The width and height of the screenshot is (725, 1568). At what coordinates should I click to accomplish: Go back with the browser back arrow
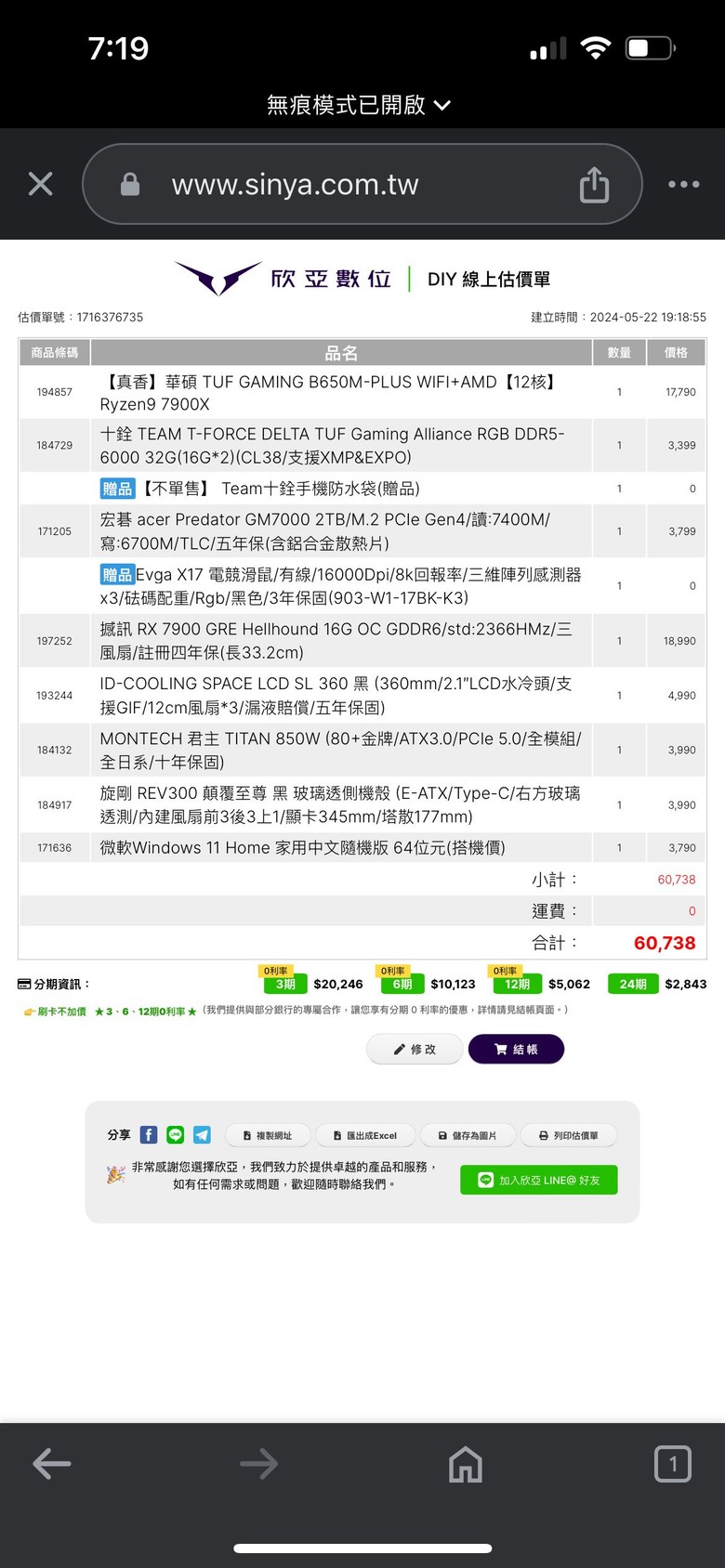[x=52, y=1464]
